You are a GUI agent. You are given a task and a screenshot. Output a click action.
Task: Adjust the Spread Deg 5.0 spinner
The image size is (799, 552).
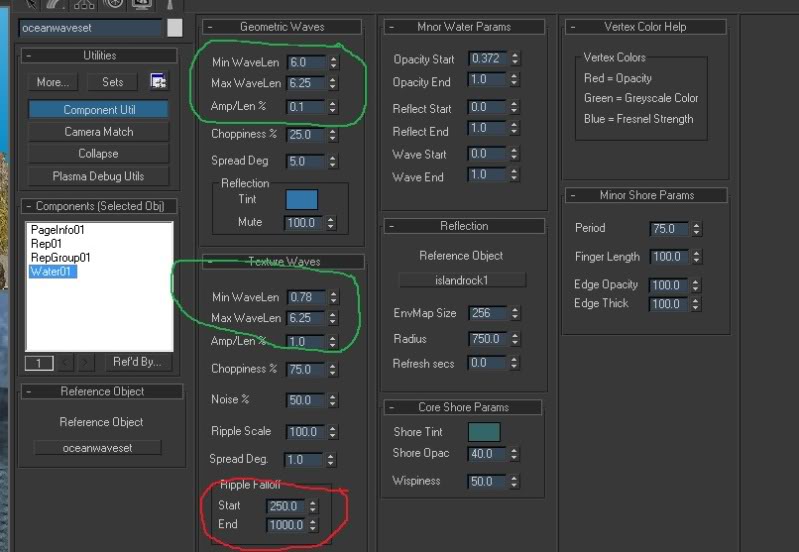(333, 162)
